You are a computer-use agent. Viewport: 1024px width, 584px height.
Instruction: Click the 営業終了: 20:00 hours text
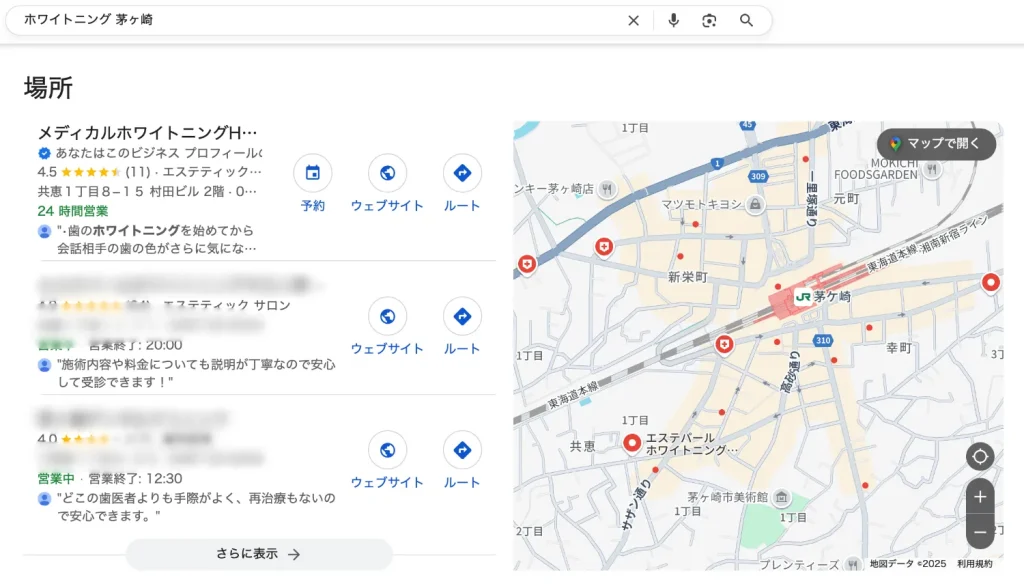tap(135, 345)
